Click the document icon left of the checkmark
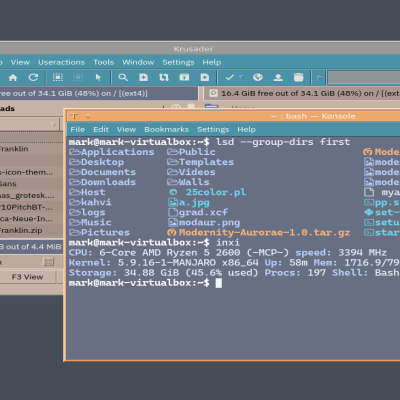This screenshot has width=400, height=400. pos(204,77)
